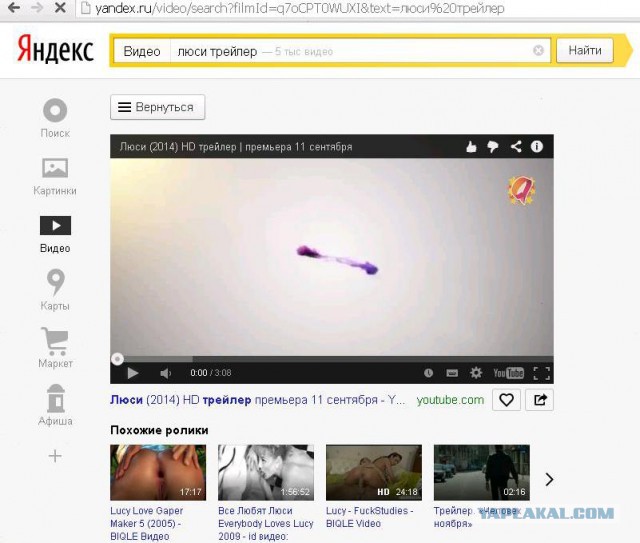Viewport: 640px width, 543px height.
Task: Open the youtube.com source link
Action: 450,400
